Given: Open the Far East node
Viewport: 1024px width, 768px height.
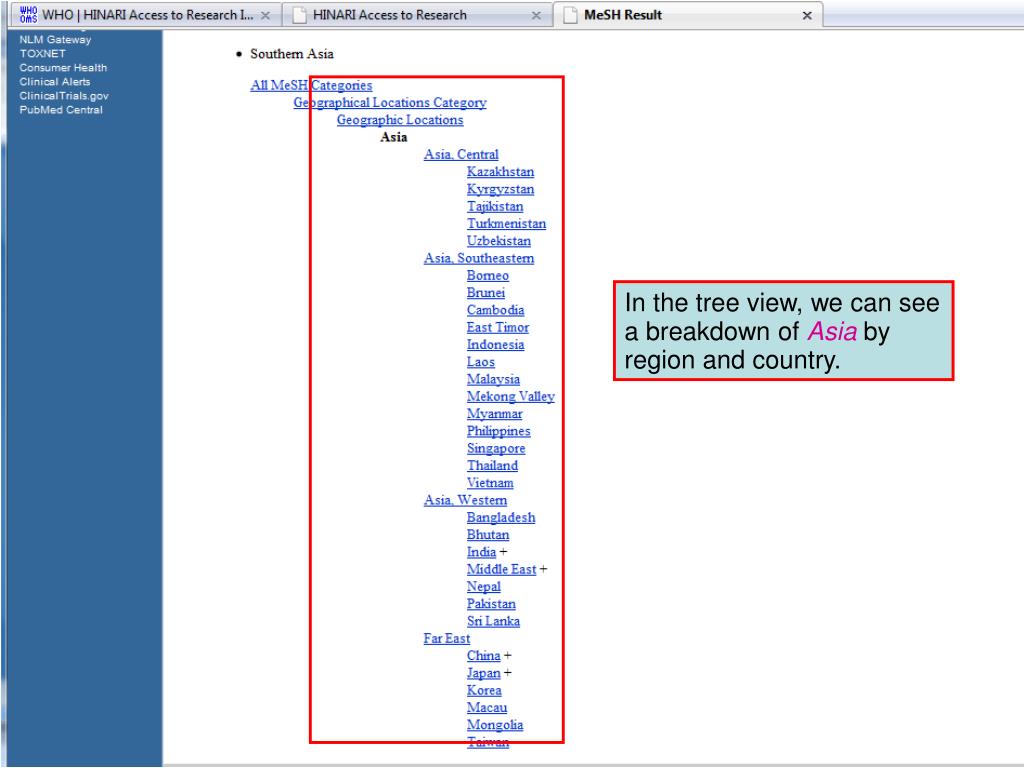Looking at the screenshot, I should [x=447, y=639].
